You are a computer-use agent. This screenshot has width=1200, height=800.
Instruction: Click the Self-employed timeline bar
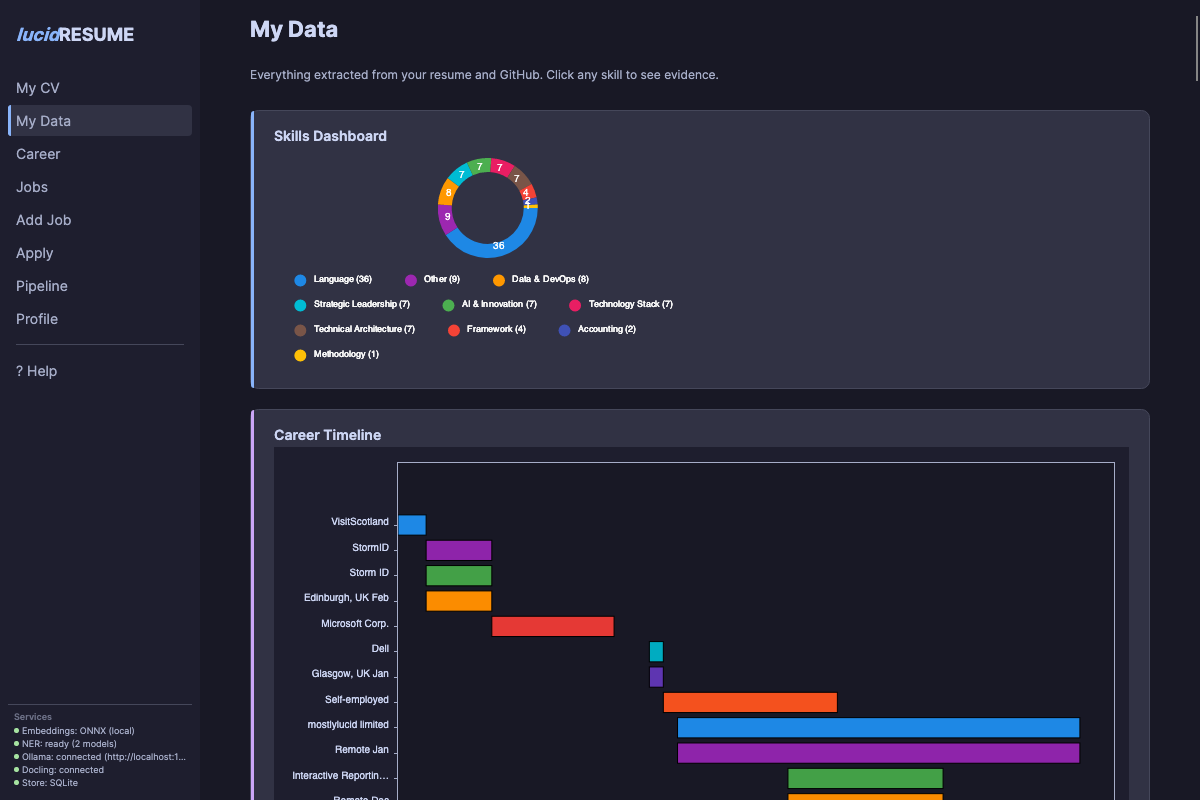(750, 702)
